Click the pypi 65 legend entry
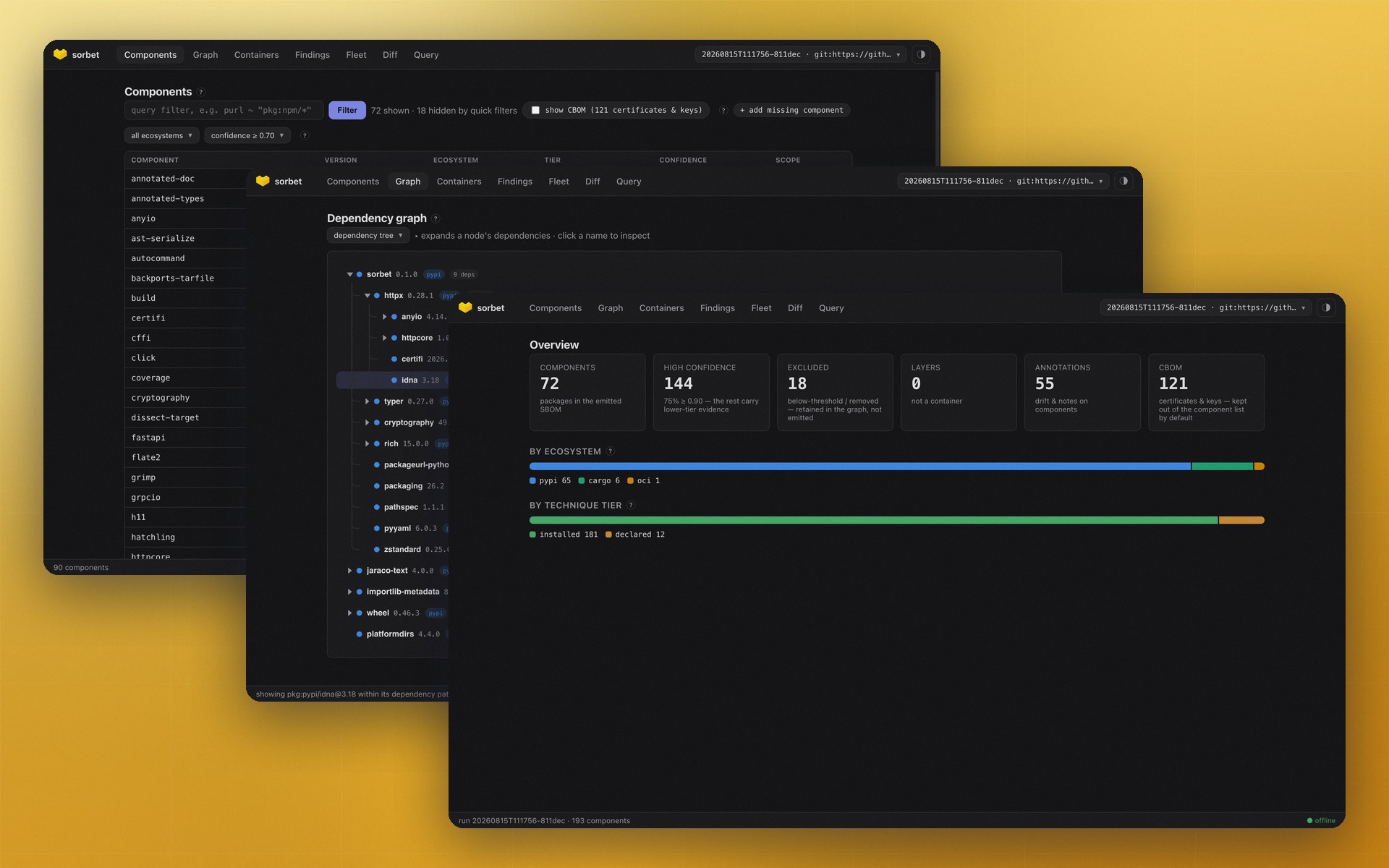 click(551, 480)
